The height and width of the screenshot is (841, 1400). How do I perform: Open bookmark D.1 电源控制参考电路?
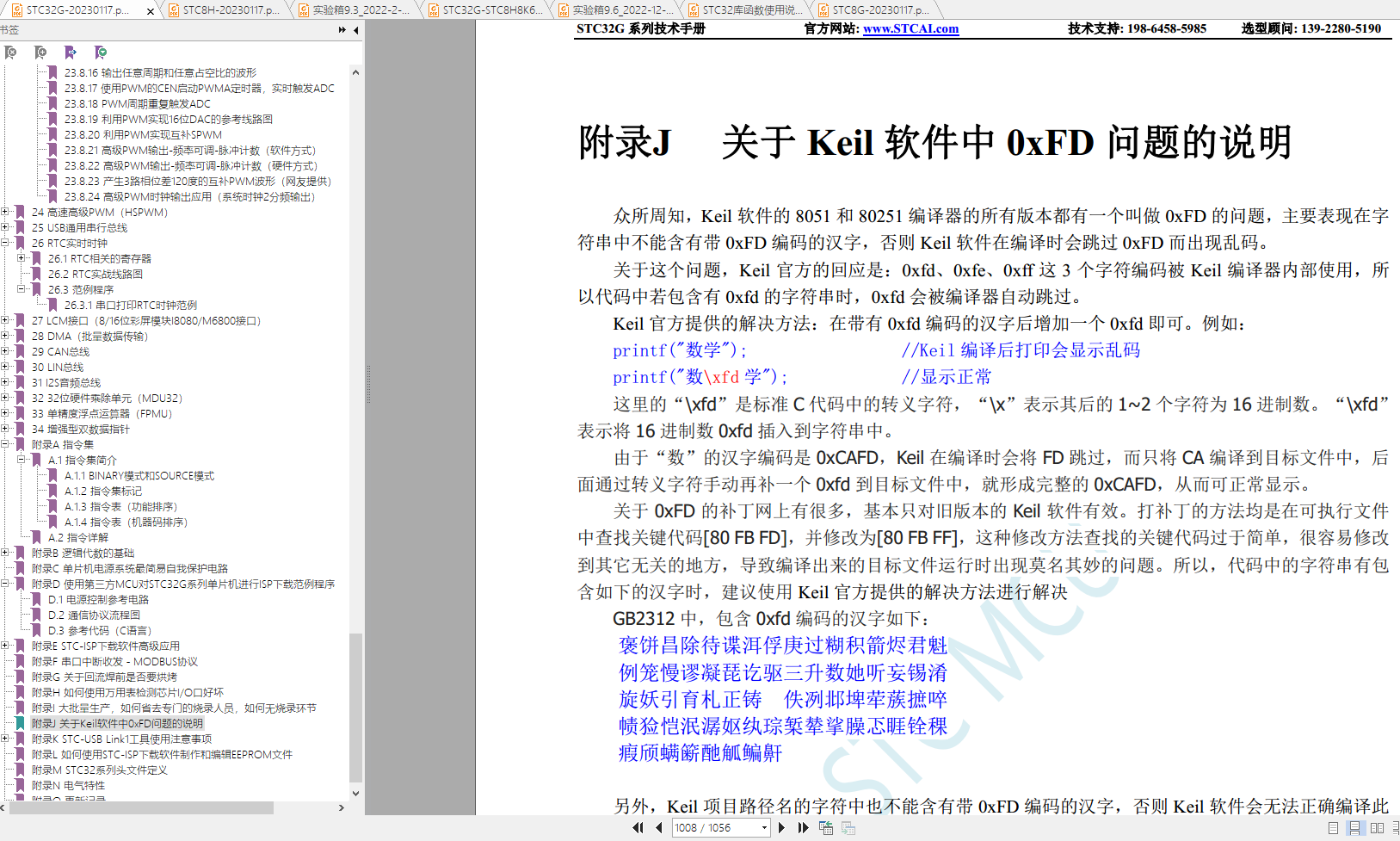pos(98,600)
